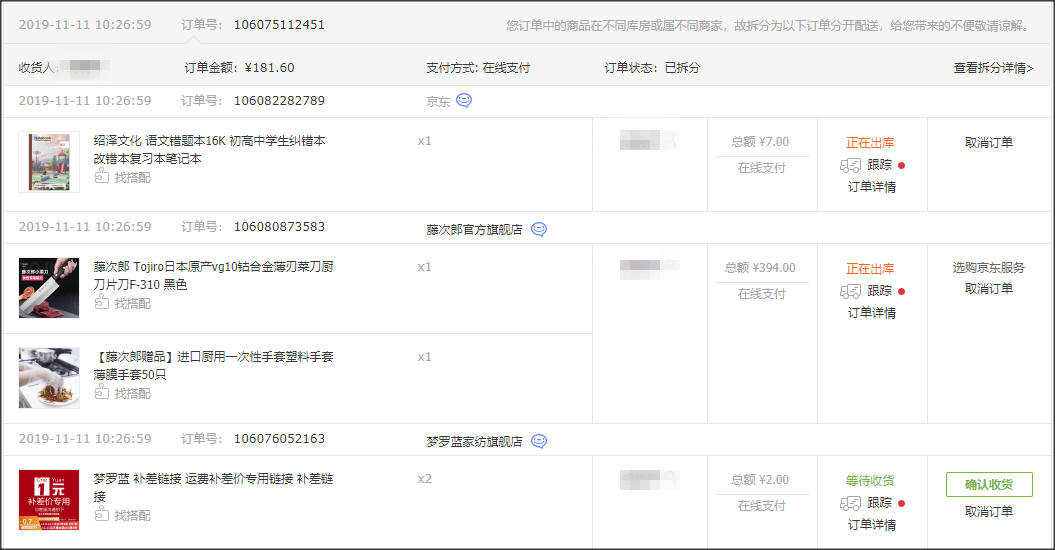Click order number 106082282789
1055x550 pixels.
[x=279, y=101]
